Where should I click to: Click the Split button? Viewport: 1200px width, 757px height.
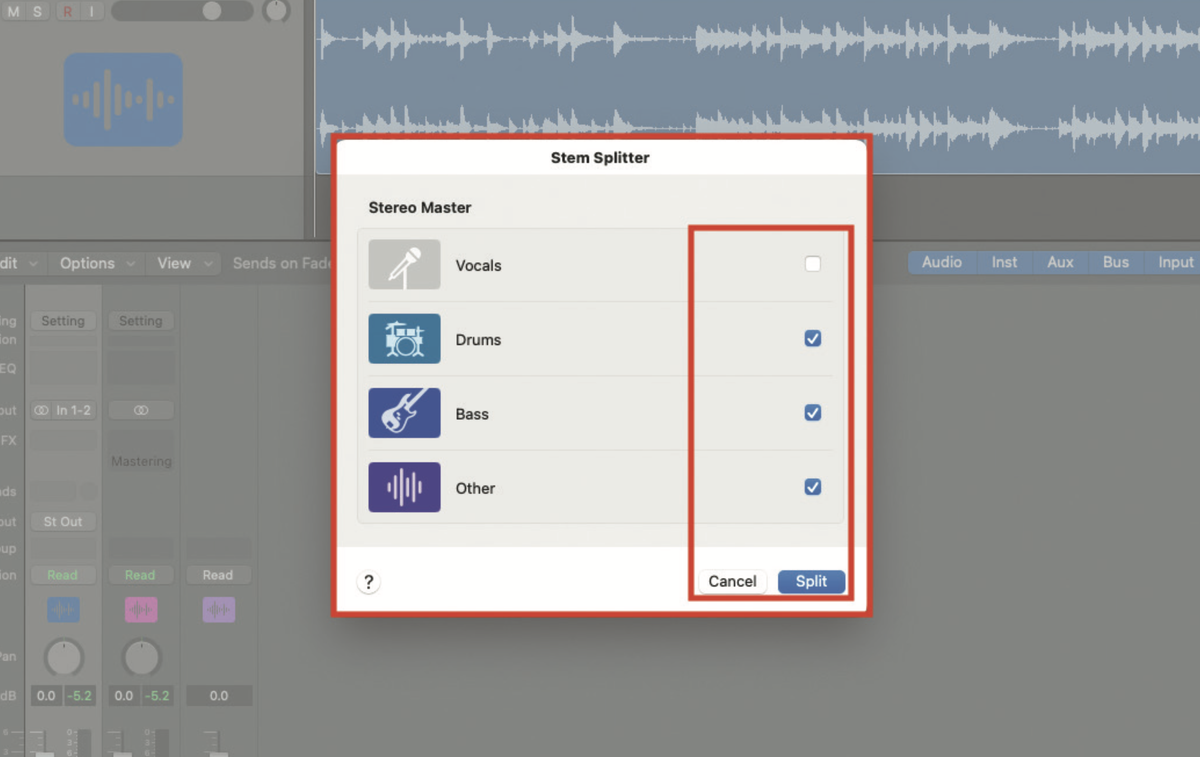[811, 581]
